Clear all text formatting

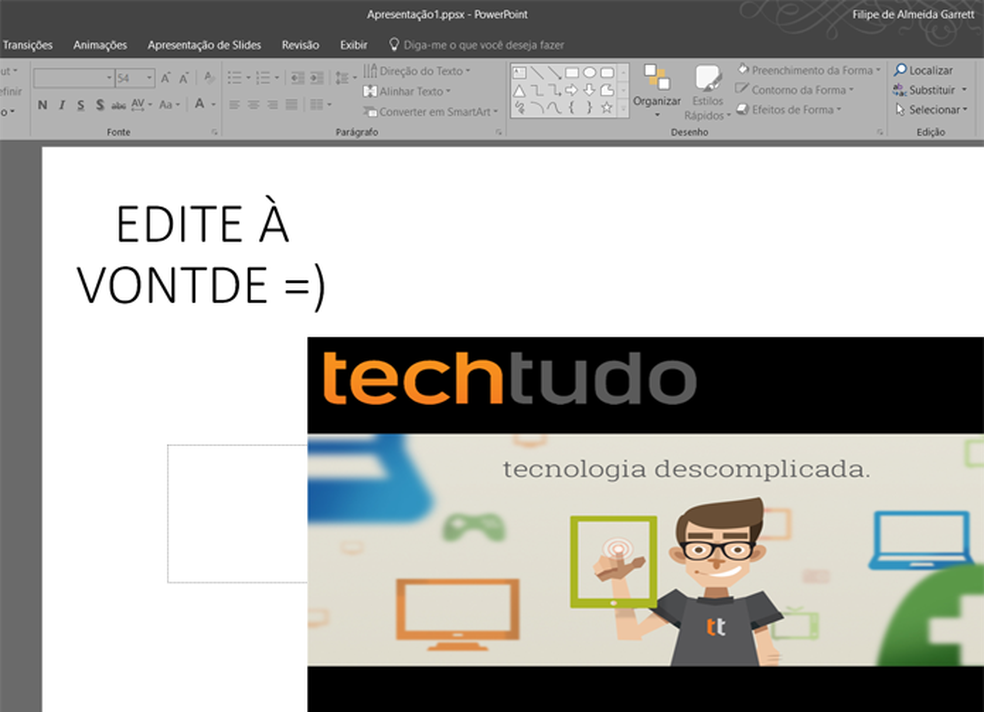click(x=209, y=78)
